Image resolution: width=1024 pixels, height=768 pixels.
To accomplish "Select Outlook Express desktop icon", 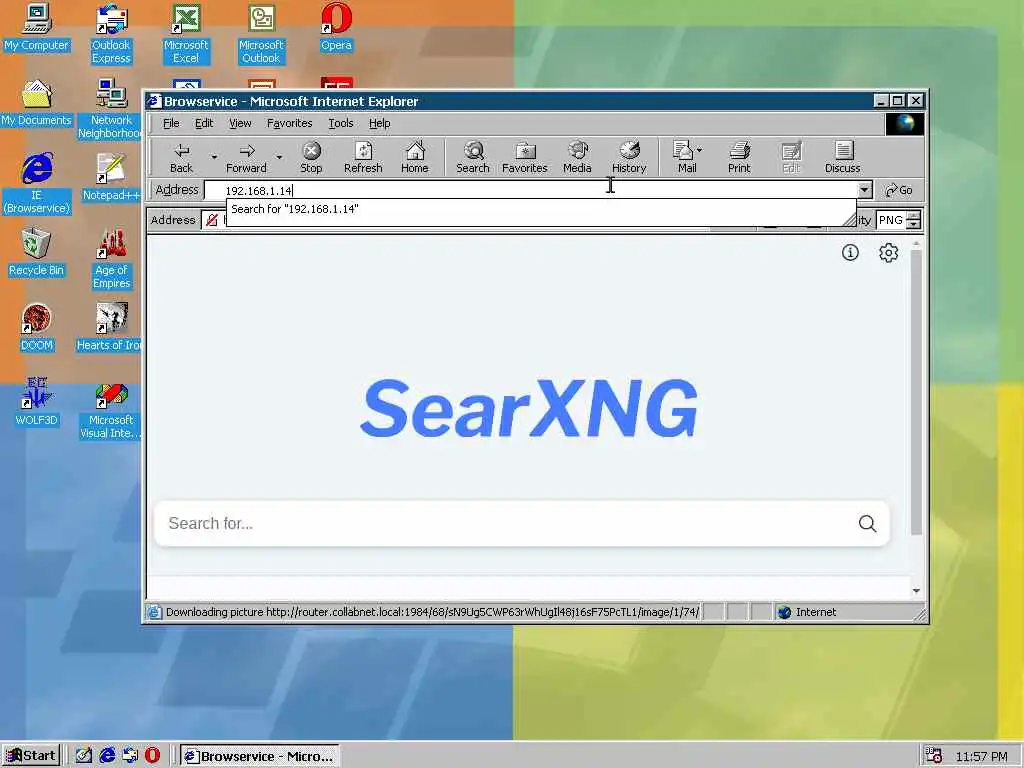I will [111, 34].
